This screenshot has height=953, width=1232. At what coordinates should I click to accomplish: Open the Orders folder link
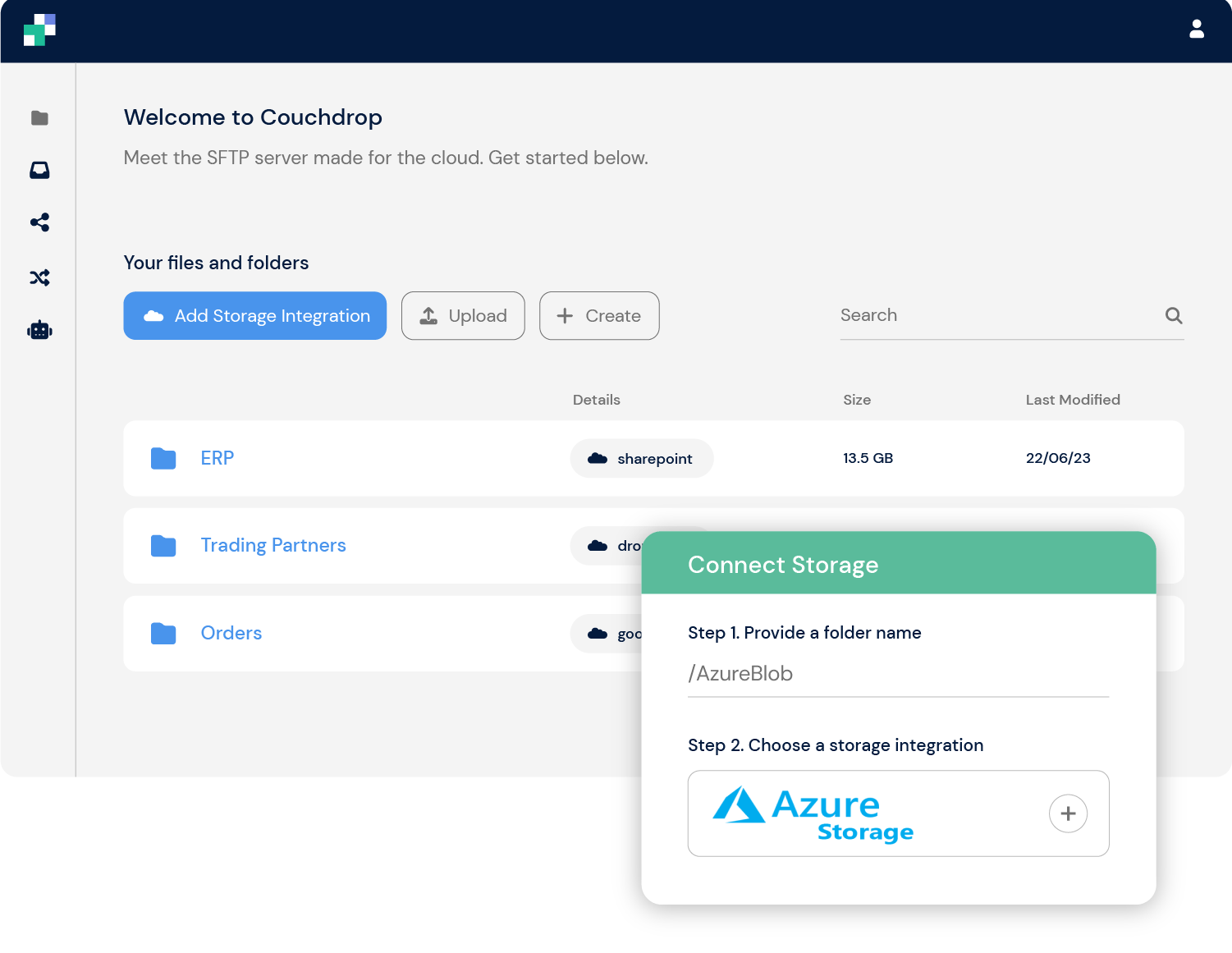[x=231, y=634]
